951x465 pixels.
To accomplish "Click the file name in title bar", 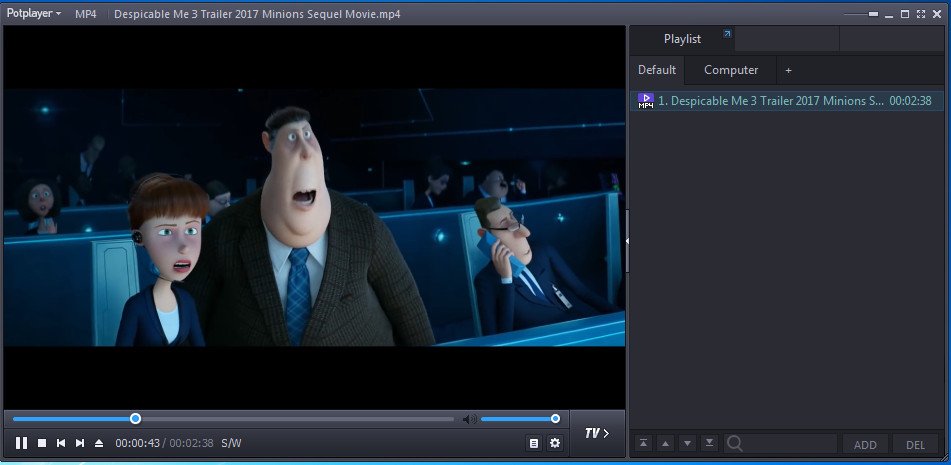I will 257,14.
